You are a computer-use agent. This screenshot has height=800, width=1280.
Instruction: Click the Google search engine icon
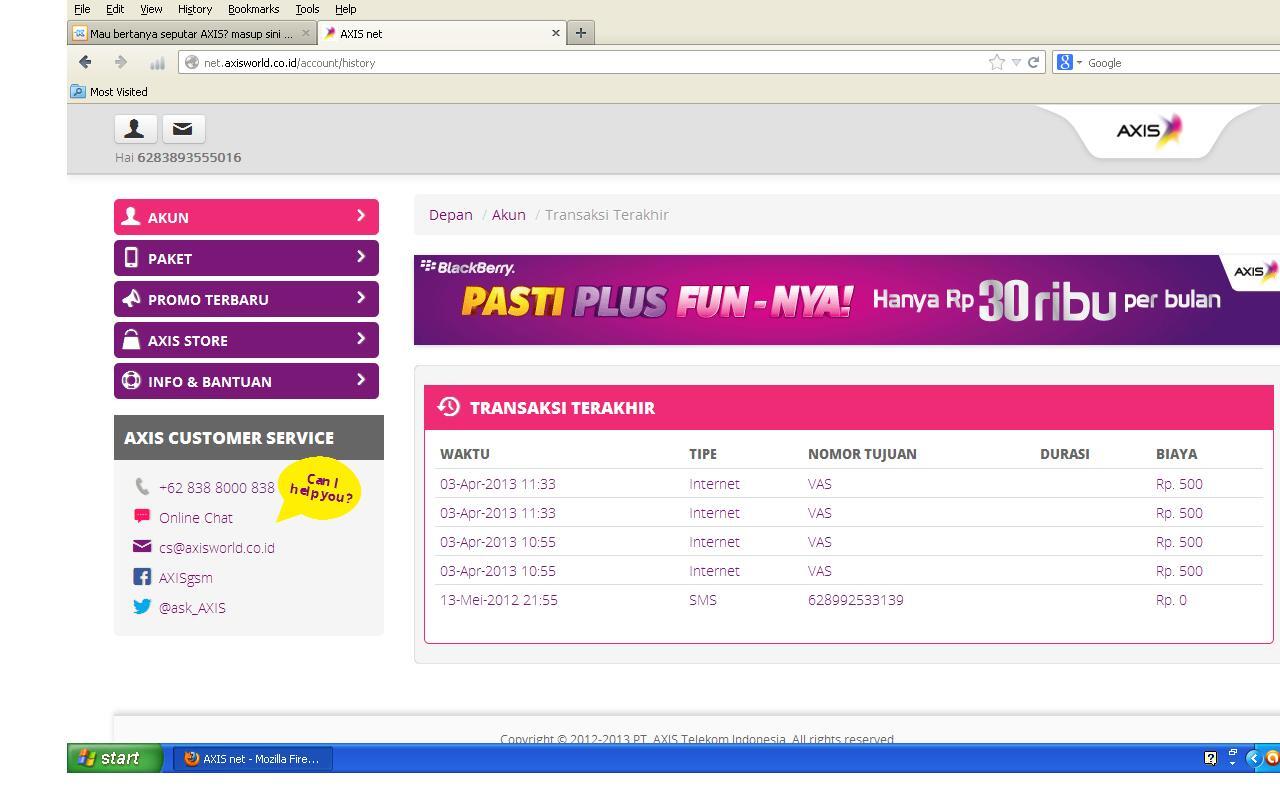coord(1065,62)
